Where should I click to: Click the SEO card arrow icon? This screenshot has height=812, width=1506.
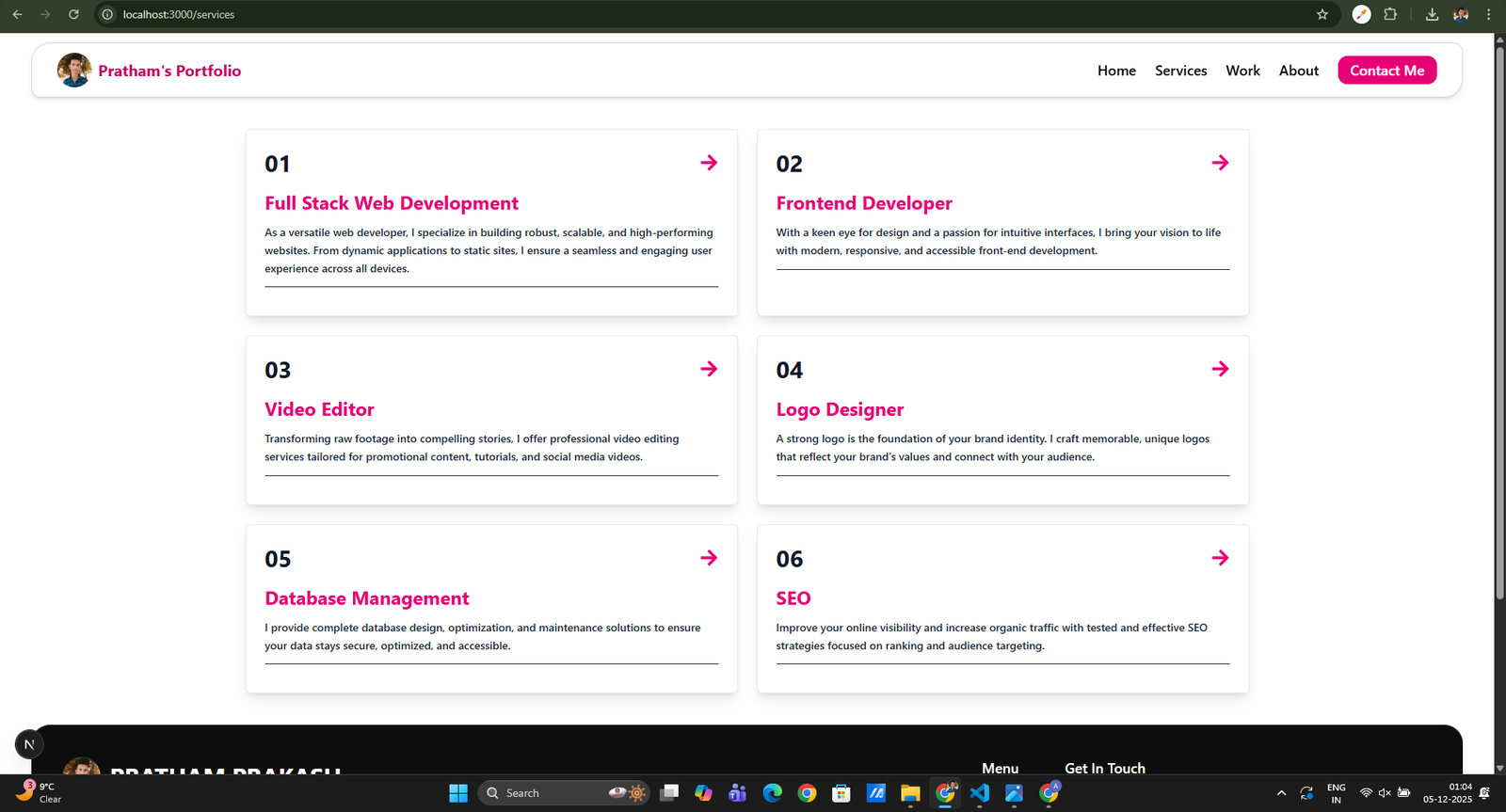1220,558
